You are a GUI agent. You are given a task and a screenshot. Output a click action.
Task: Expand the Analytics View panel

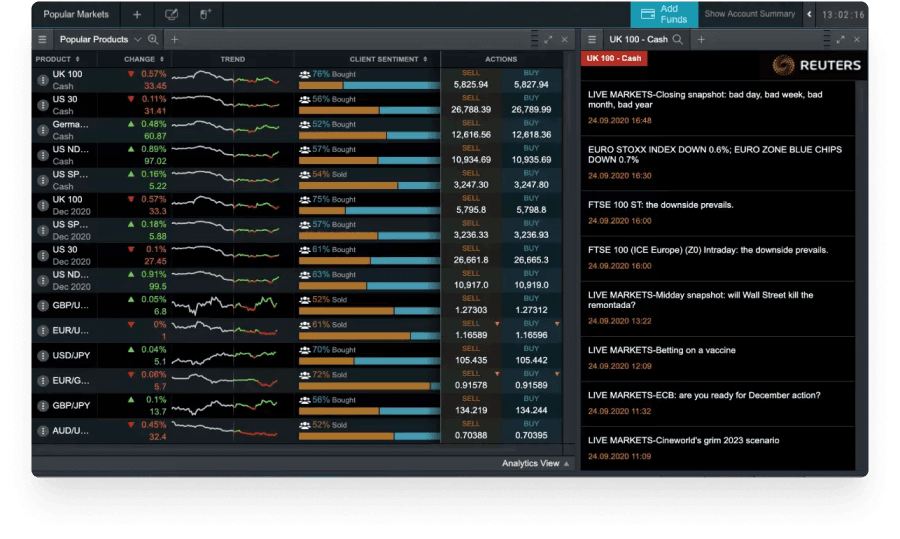point(536,463)
